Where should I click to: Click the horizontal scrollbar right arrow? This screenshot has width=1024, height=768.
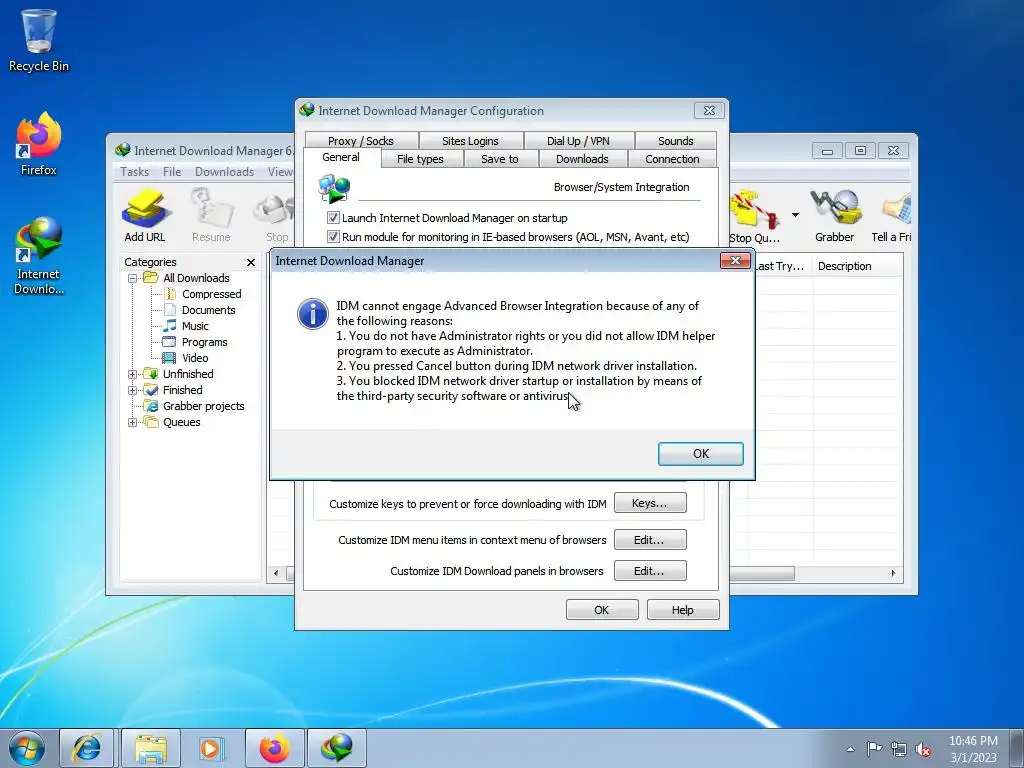[x=893, y=573]
